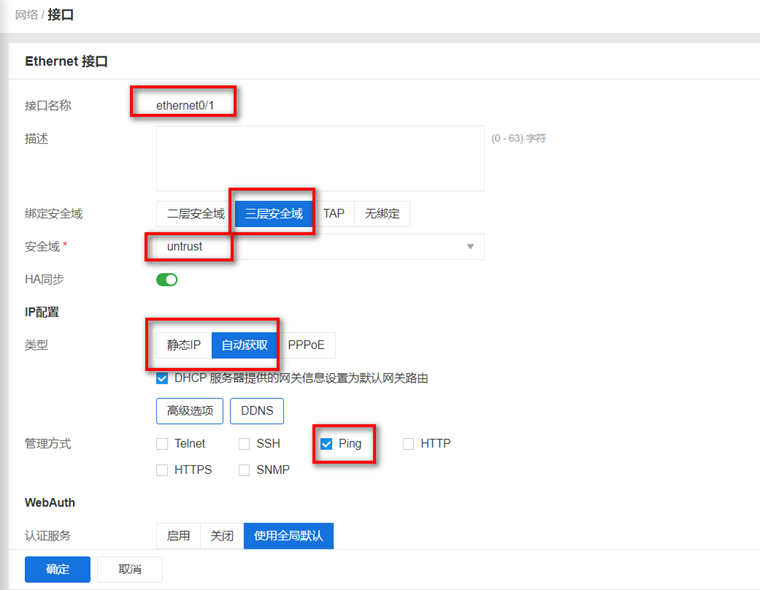The height and width of the screenshot is (590, 760).
Task: Tick the HTTPS management checkbox
Action: click(163, 470)
